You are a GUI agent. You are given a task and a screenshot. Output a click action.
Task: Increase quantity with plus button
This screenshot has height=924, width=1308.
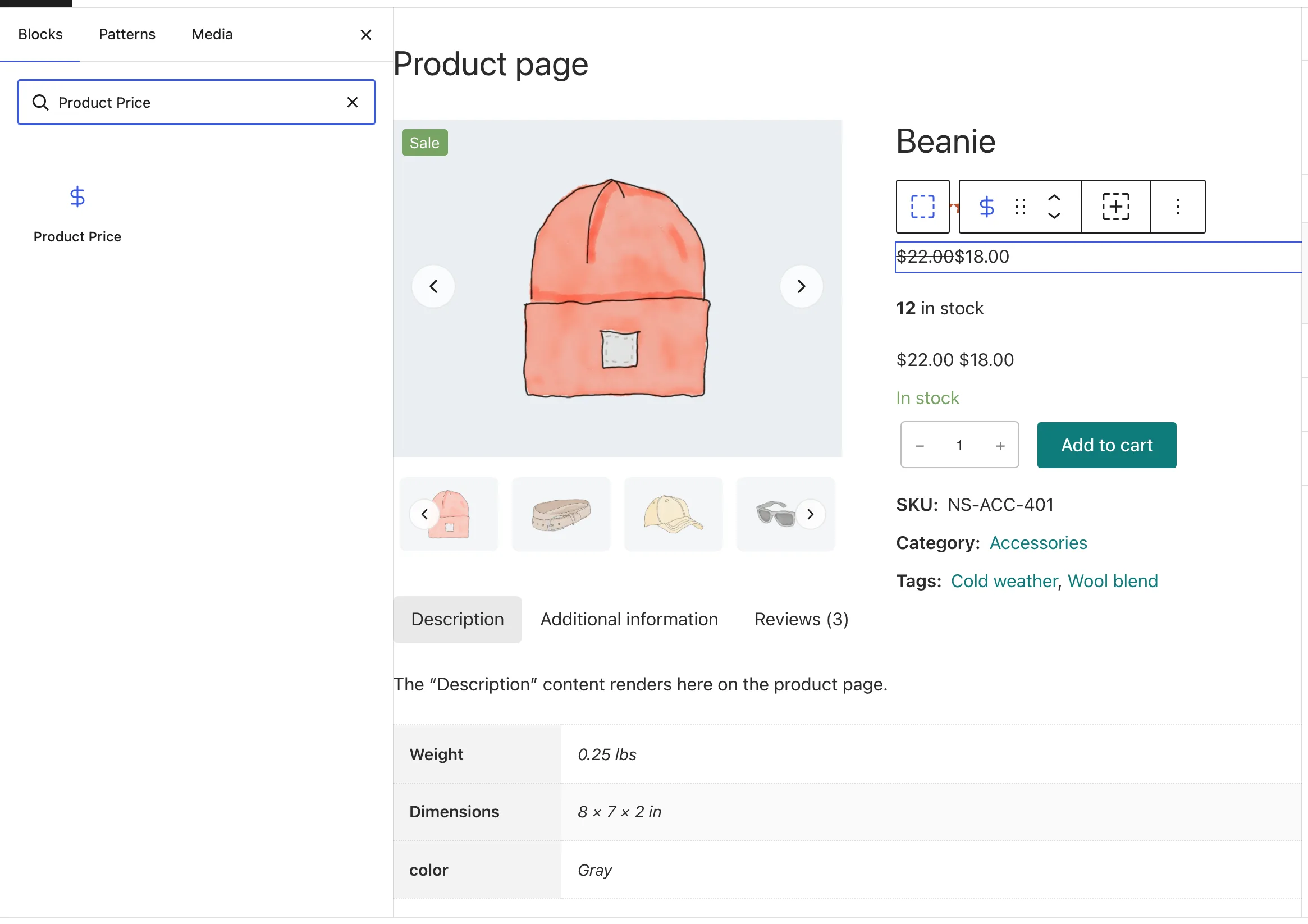click(1000, 446)
